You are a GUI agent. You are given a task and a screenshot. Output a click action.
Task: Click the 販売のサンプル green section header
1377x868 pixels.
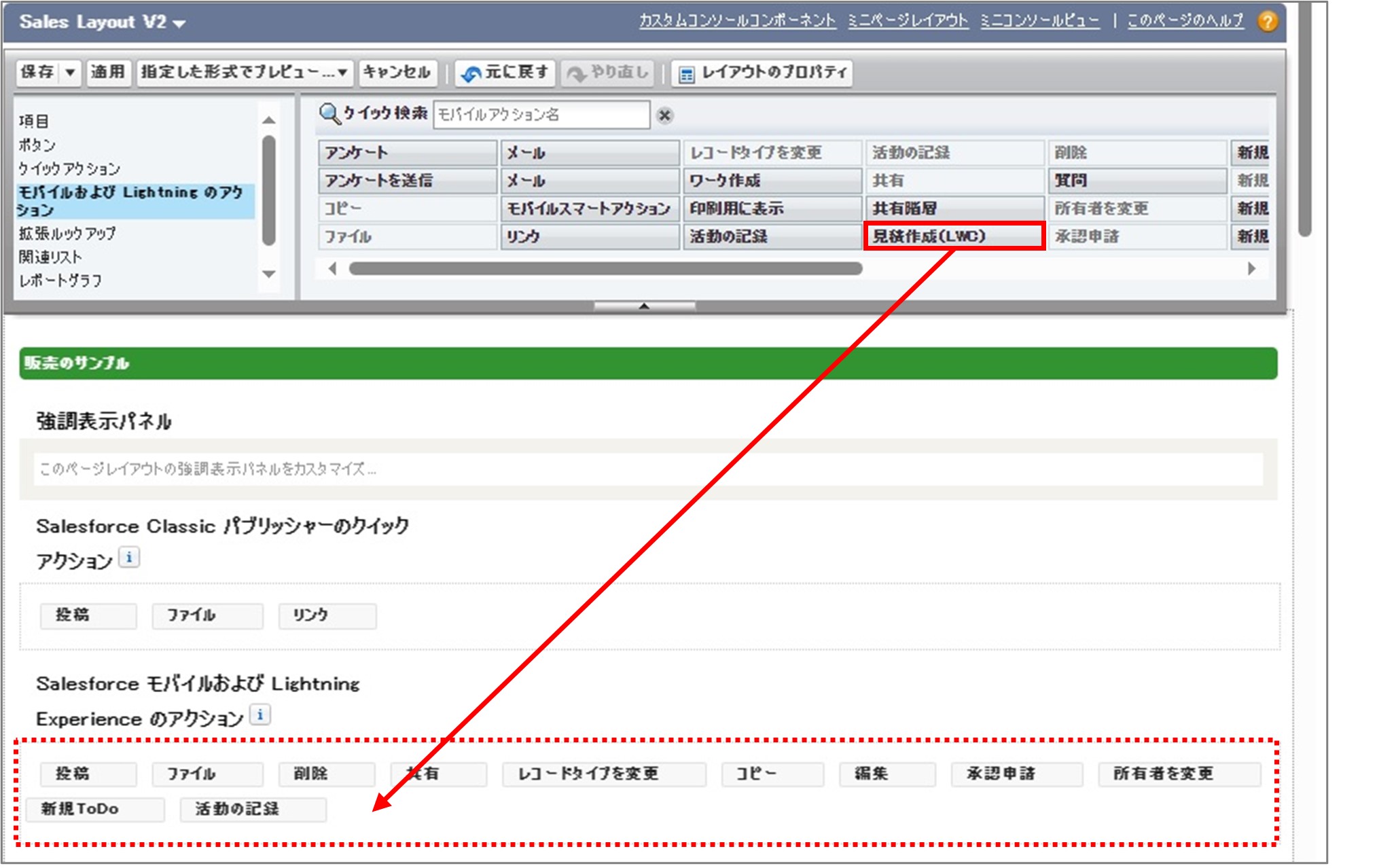click(648, 363)
